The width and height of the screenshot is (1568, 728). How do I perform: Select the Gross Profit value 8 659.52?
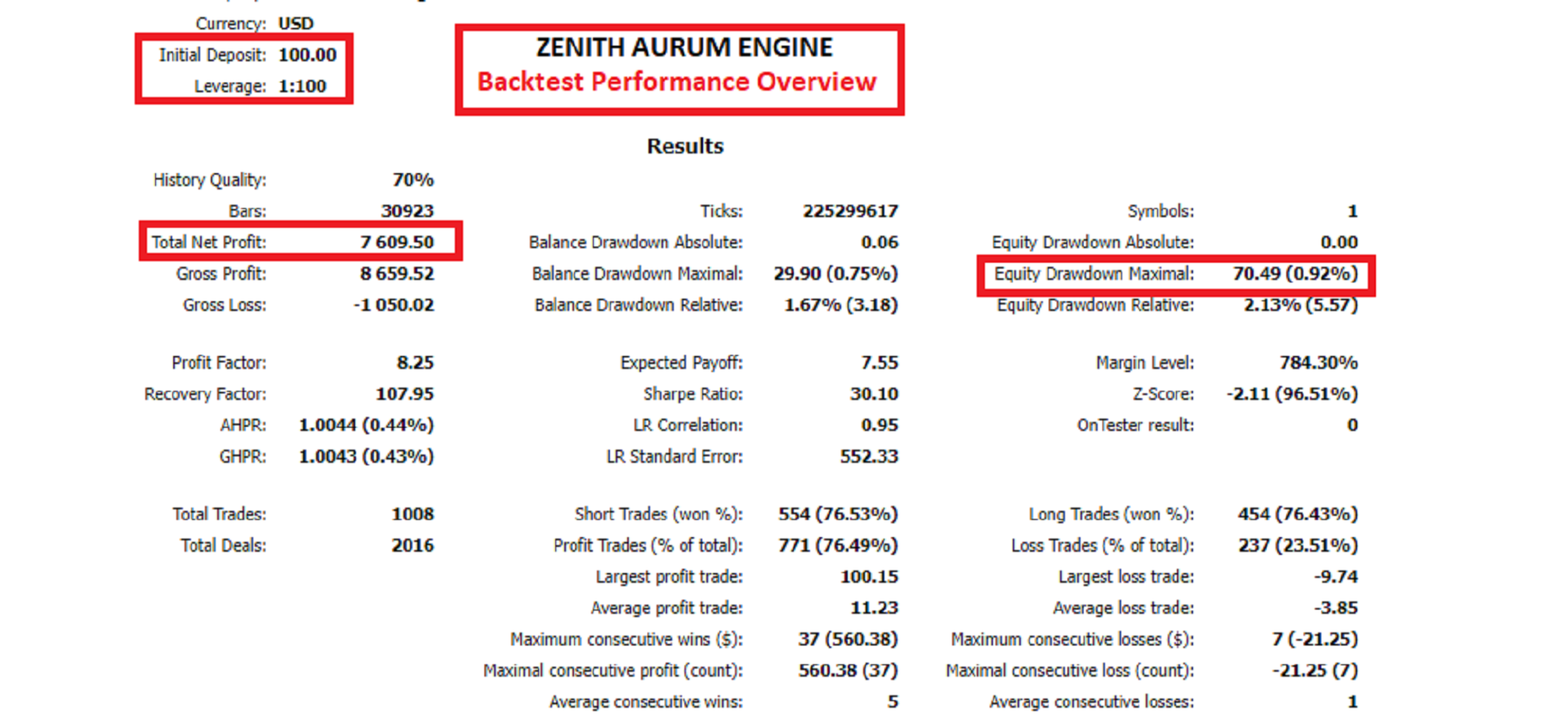click(397, 273)
